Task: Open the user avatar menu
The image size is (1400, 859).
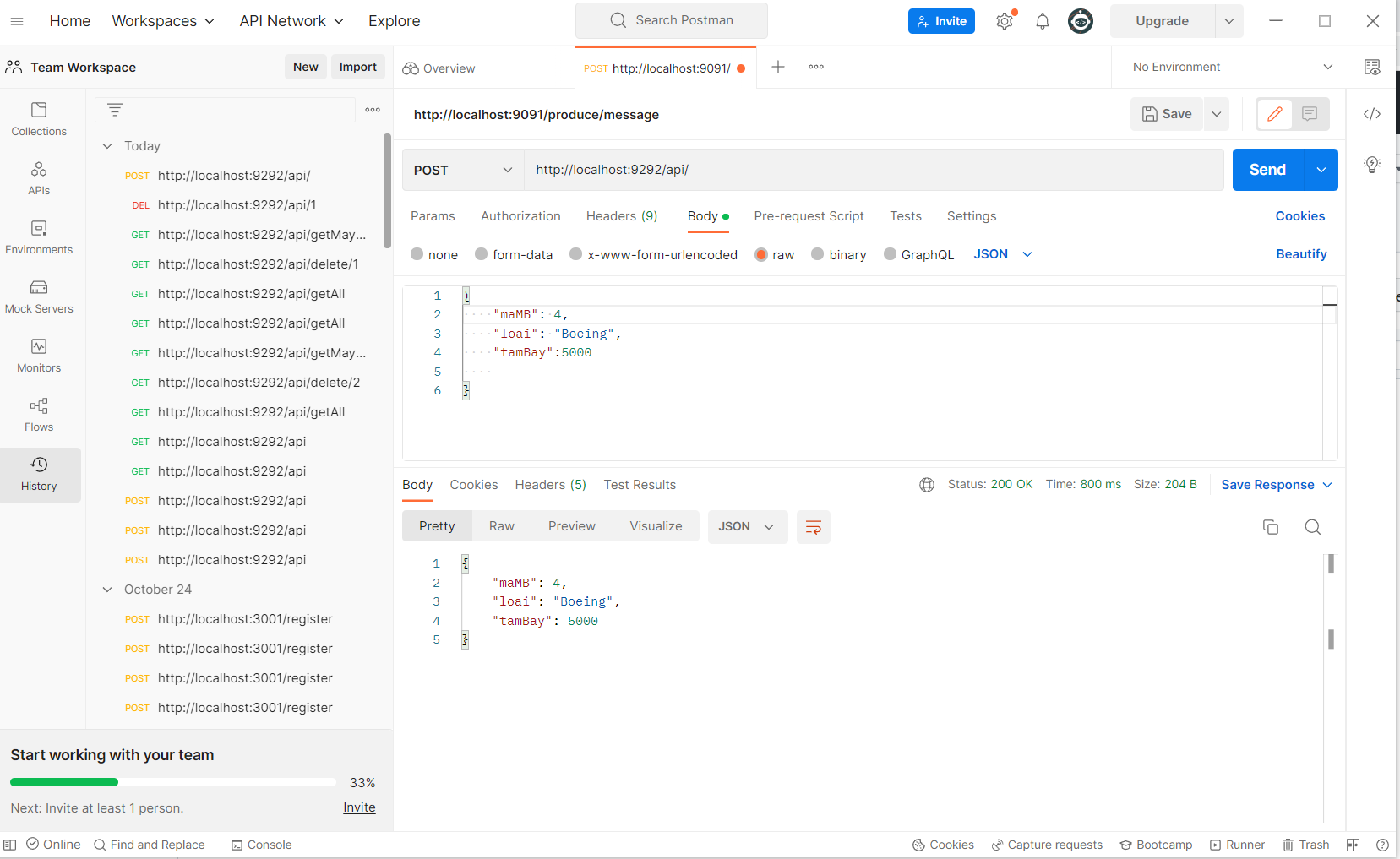Action: 1081,21
